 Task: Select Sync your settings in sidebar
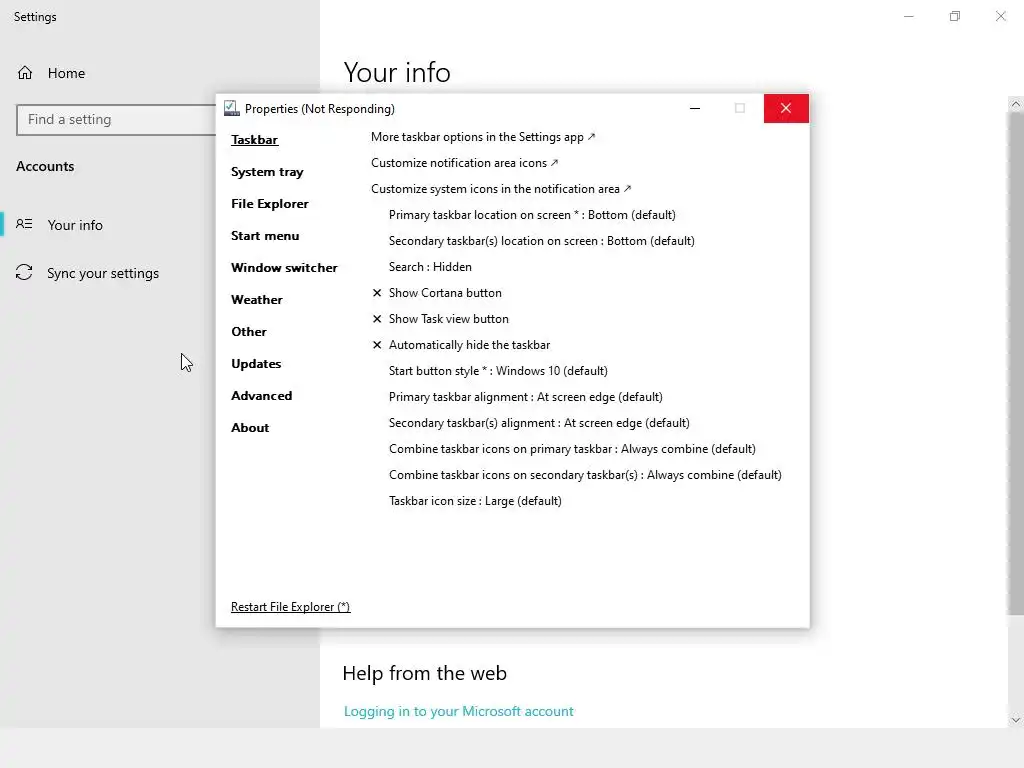click(103, 273)
